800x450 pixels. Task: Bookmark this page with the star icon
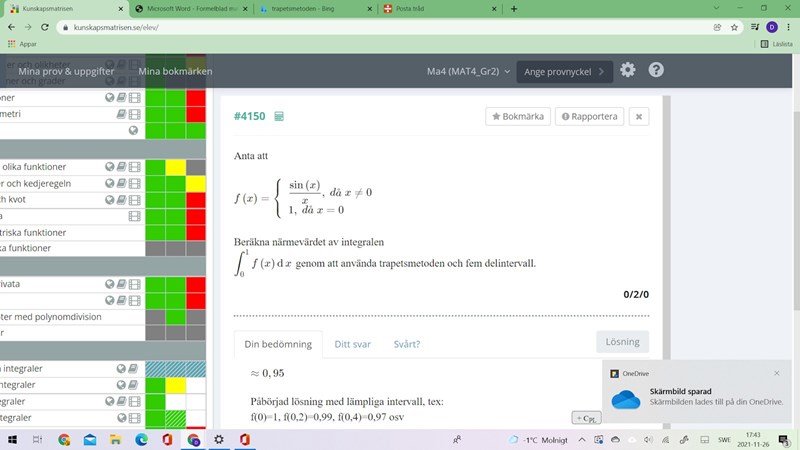[x=735, y=27]
